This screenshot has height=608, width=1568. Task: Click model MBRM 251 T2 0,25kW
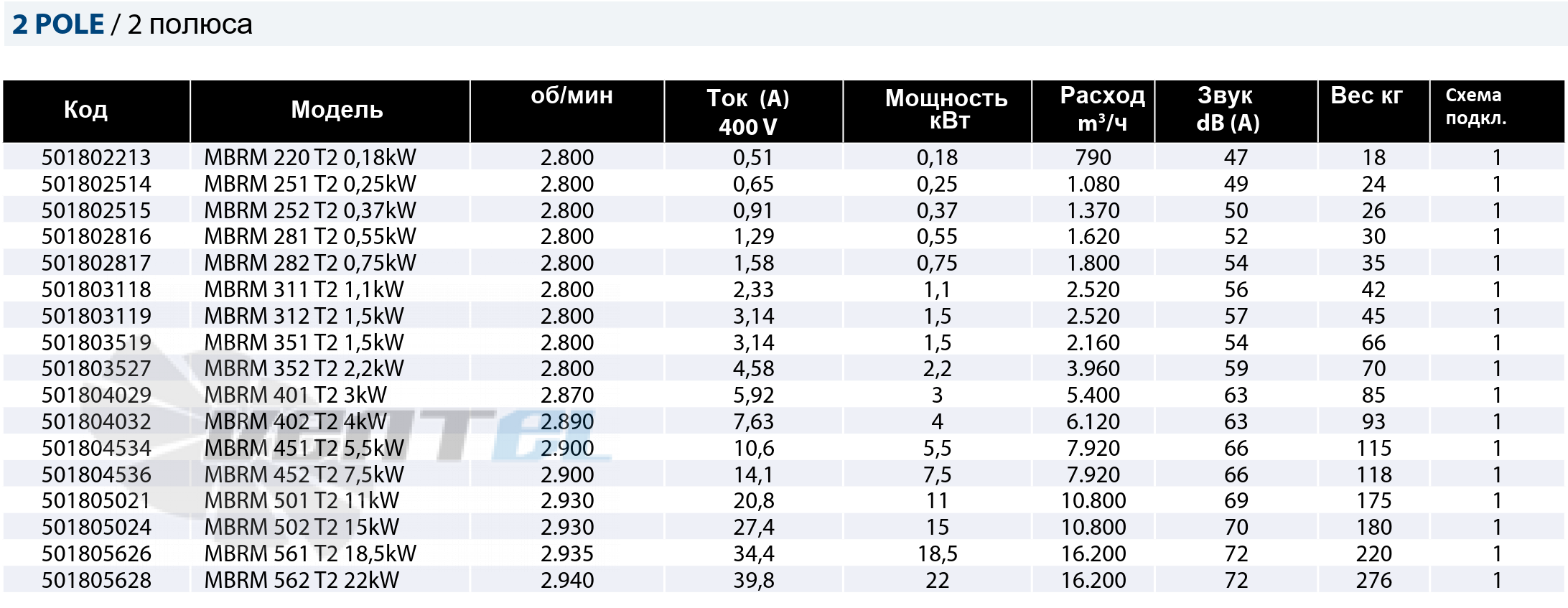310,184
